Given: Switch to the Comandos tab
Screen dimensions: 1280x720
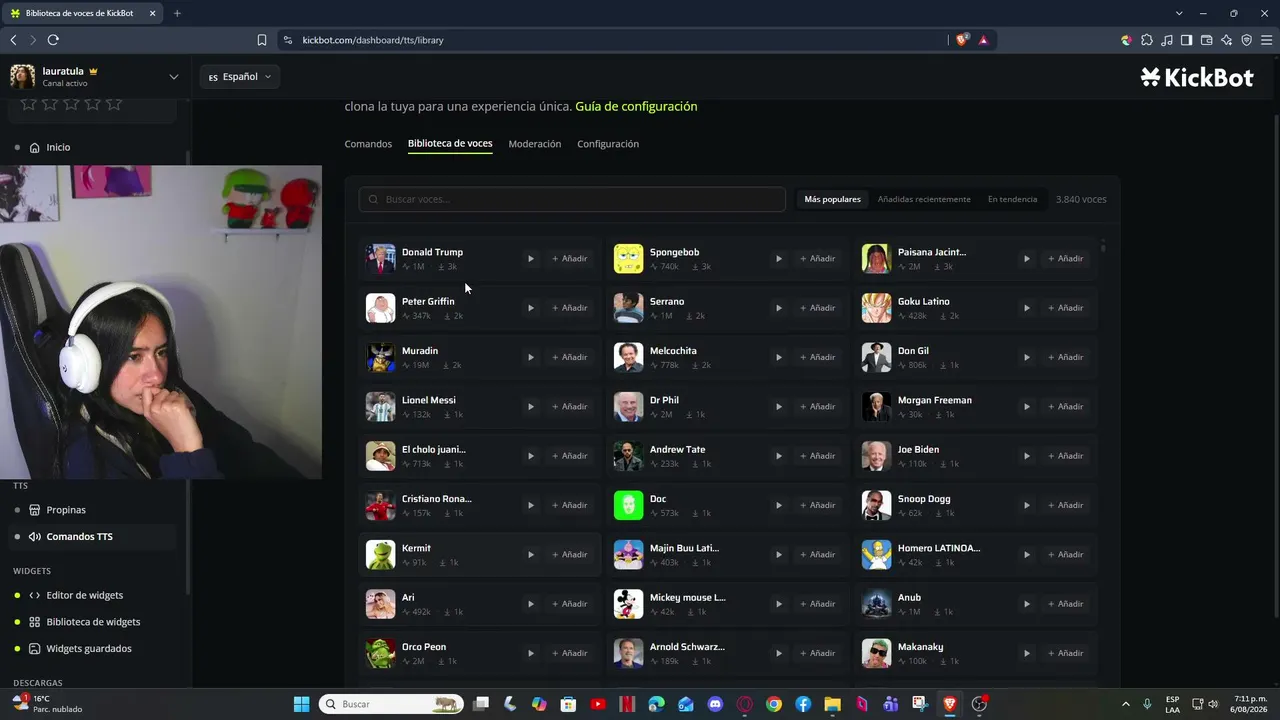Looking at the screenshot, I should (368, 144).
